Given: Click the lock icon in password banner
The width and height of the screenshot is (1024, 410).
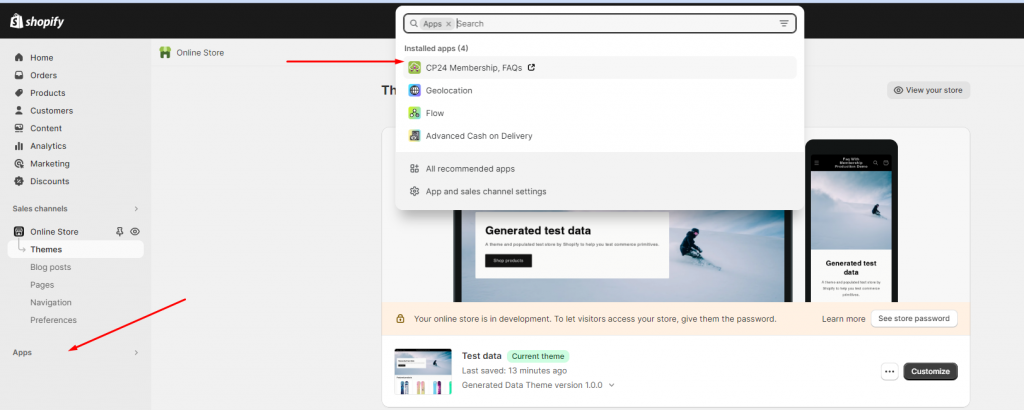Looking at the screenshot, I should point(400,319).
